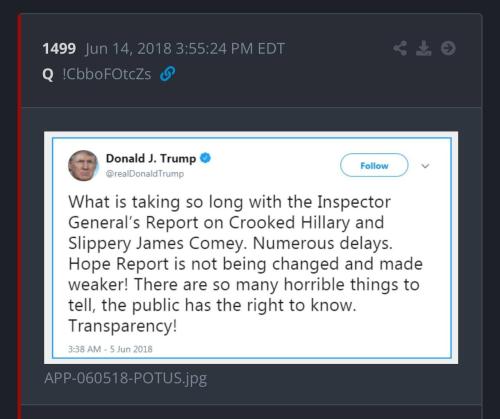The width and height of the screenshot is (500, 419).
Task: Open the tweet's chevron dropdown menu
Action: [x=425, y=166]
